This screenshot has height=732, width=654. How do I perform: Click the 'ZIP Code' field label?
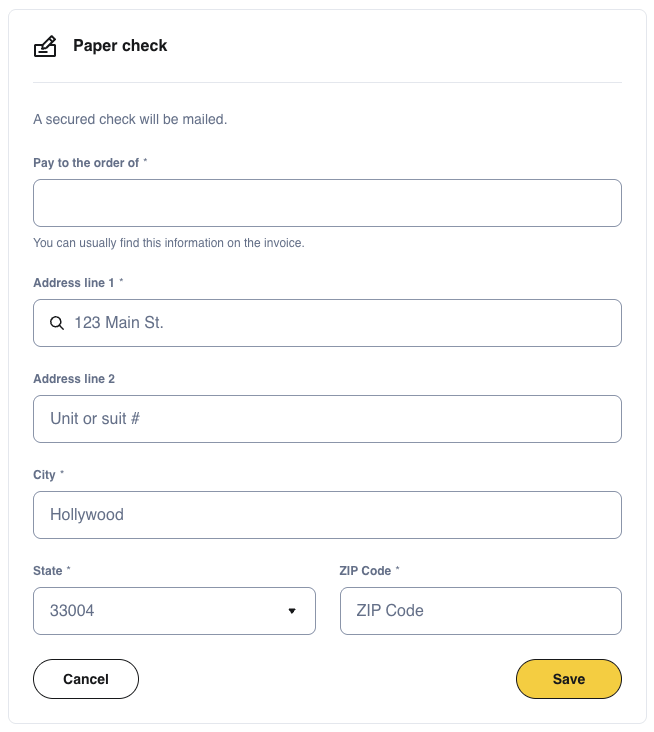tap(365, 570)
